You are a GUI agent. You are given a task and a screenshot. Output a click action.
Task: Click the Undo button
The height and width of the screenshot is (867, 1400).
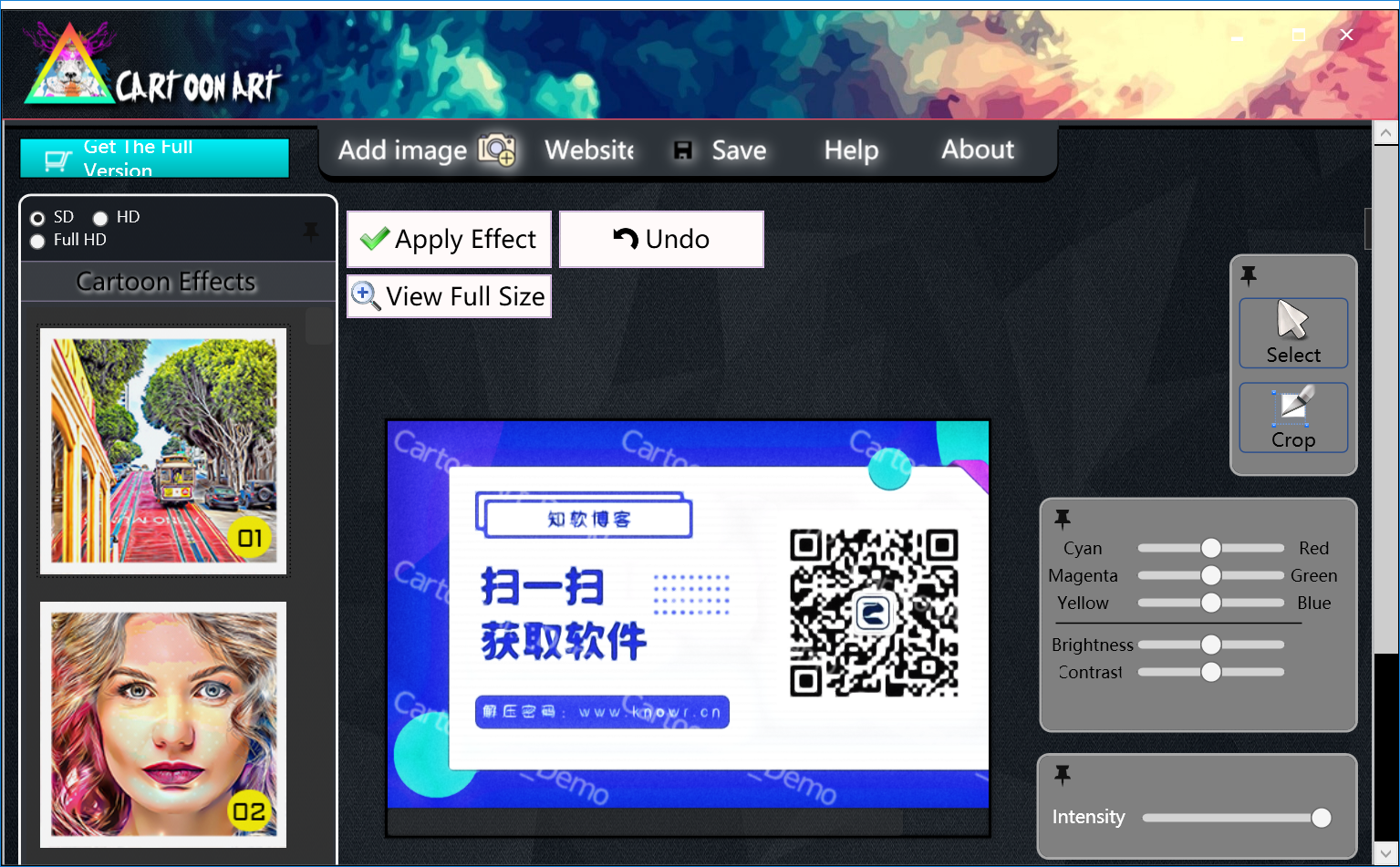(661, 239)
